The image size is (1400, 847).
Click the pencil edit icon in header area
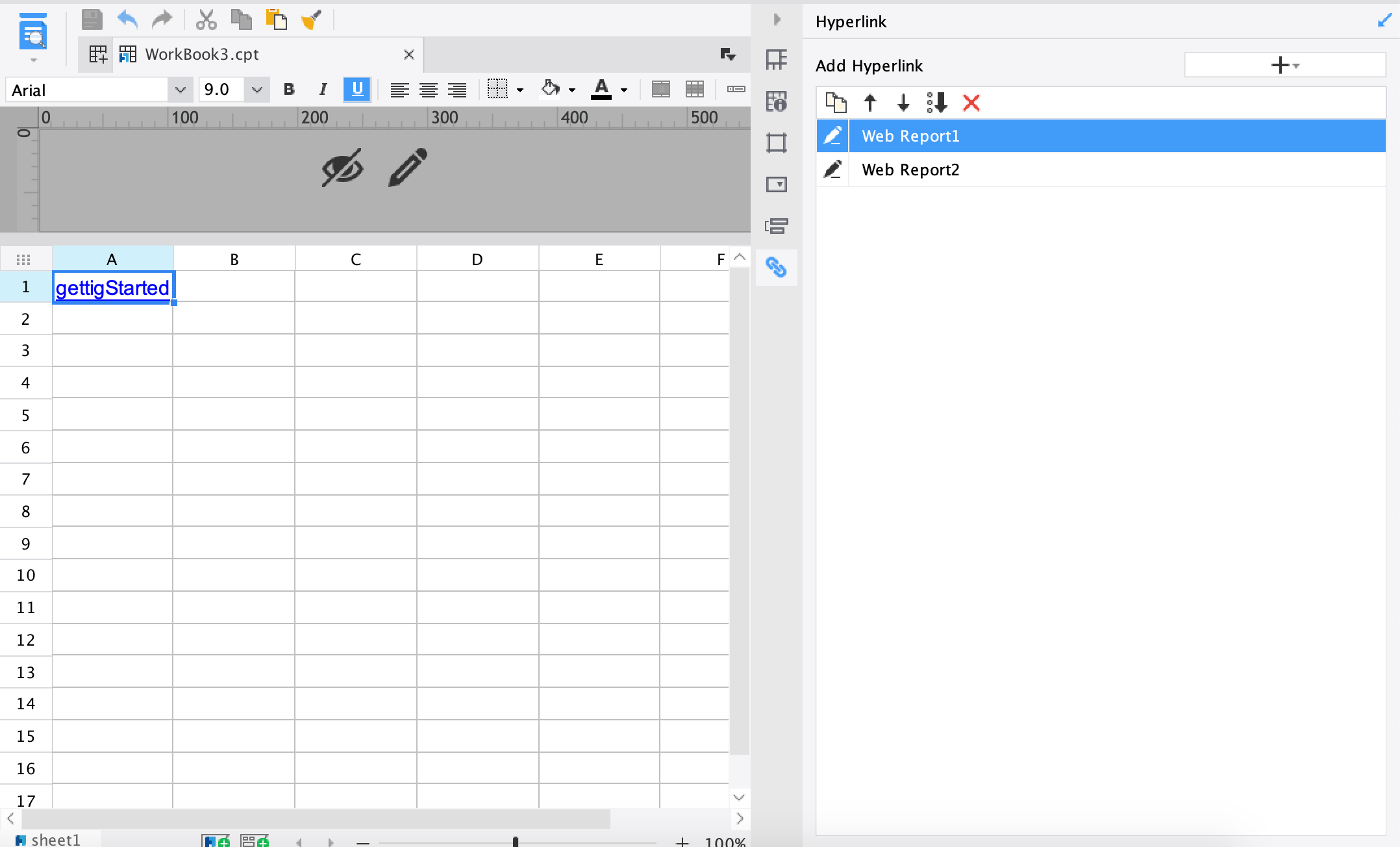pyautogui.click(x=408, y=168)
